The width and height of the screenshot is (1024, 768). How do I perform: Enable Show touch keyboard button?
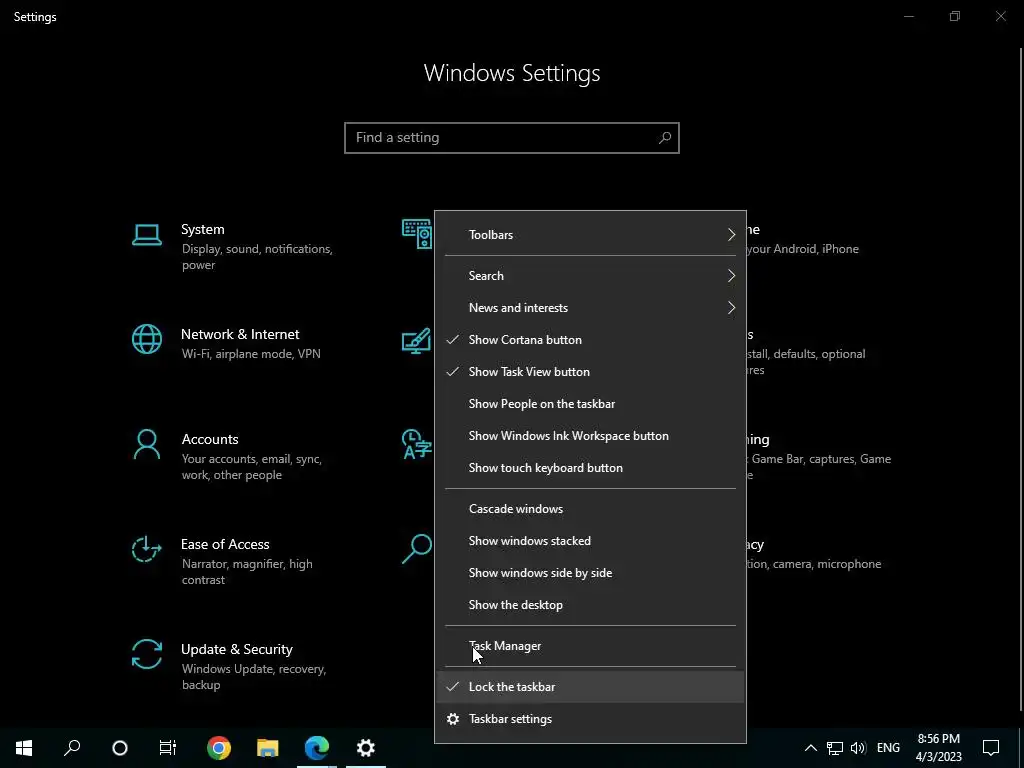pos(590,468)
